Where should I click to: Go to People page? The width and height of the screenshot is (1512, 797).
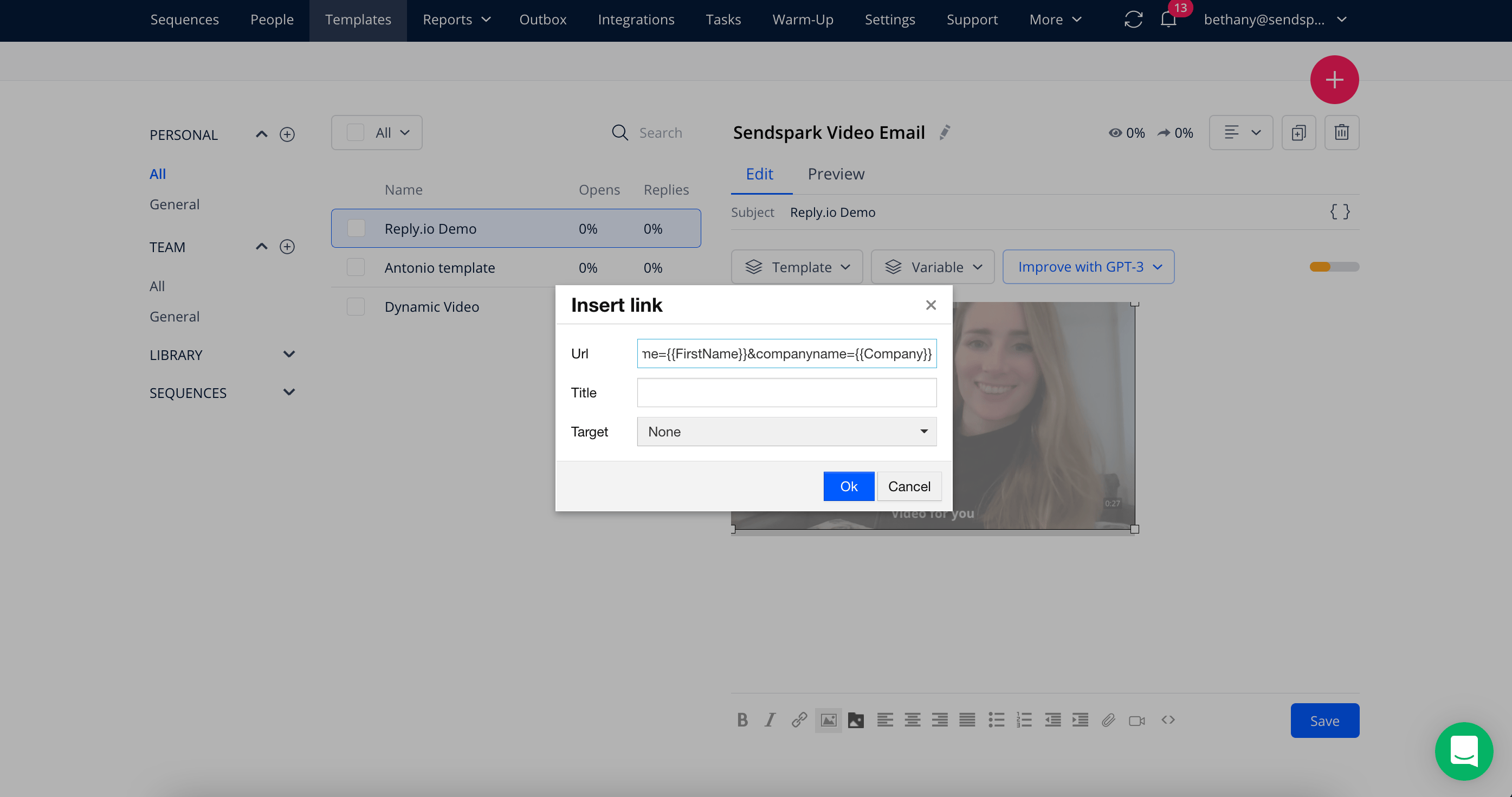pyautogui.click(x=272, y=20)
